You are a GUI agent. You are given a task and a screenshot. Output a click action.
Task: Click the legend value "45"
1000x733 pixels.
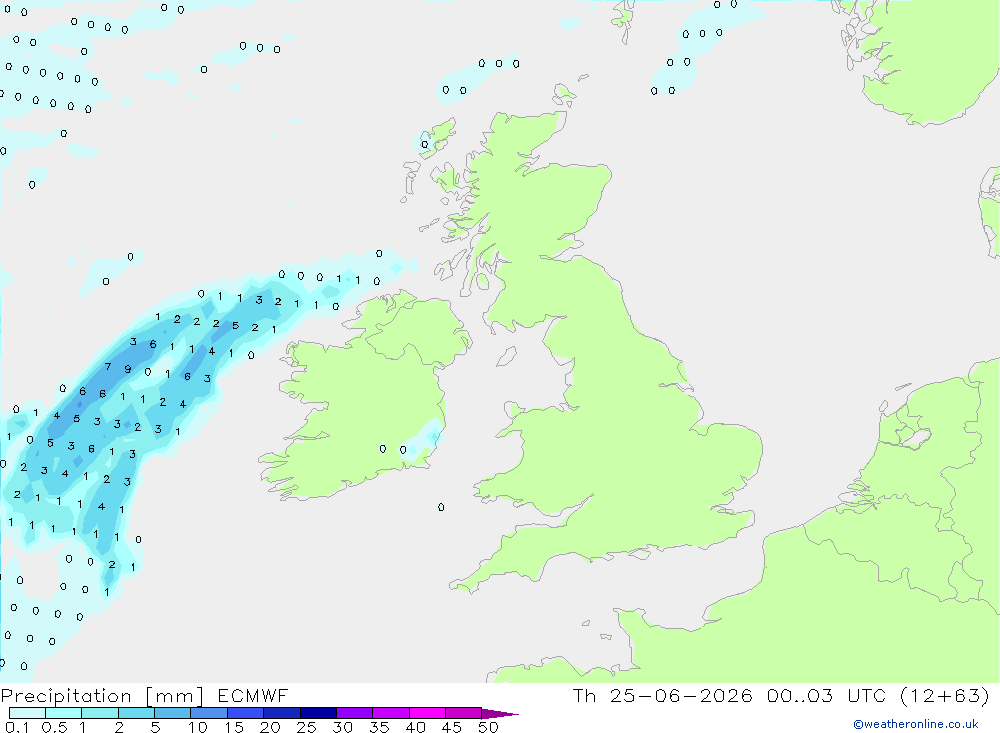452,727
